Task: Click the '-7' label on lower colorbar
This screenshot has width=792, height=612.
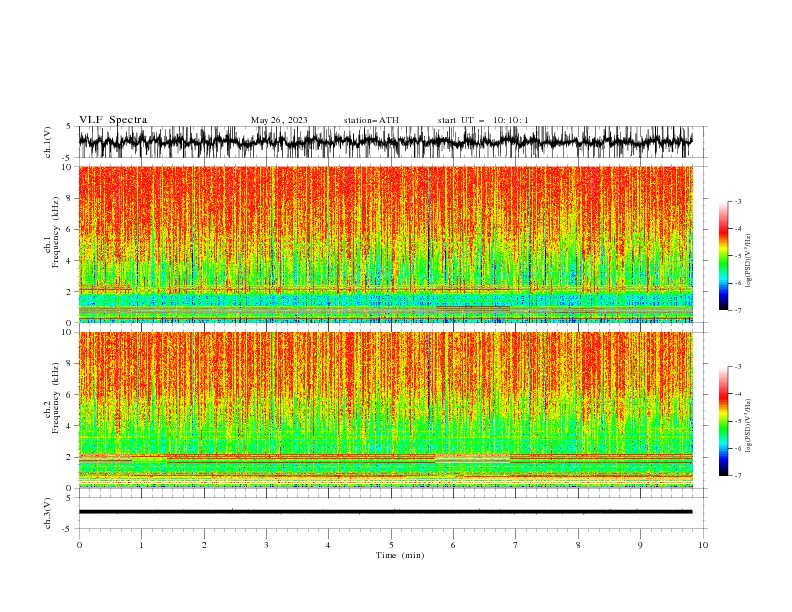Action: [x=737, y=476]
